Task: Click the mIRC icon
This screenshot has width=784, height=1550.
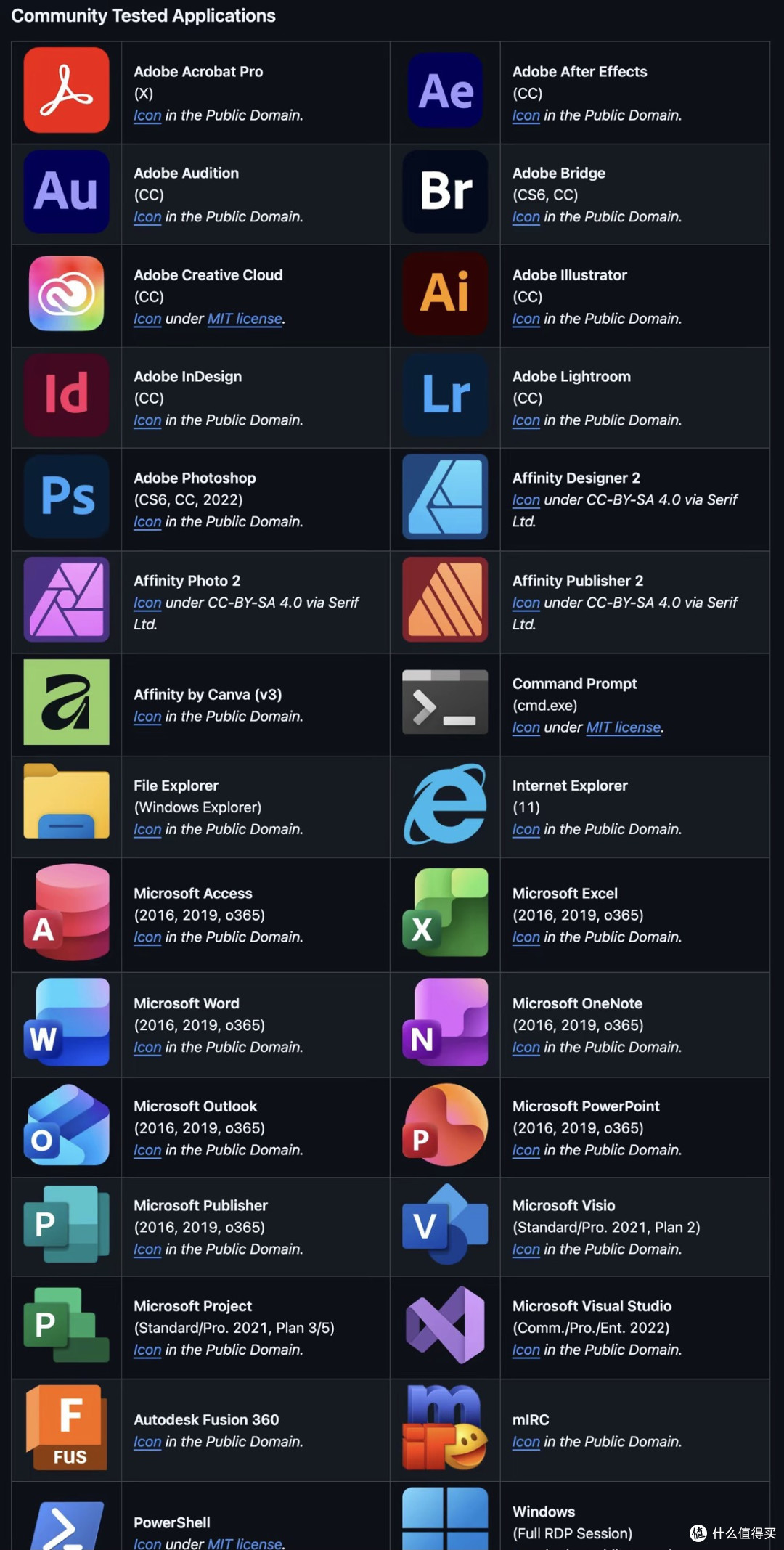Action: point(445,1427)
